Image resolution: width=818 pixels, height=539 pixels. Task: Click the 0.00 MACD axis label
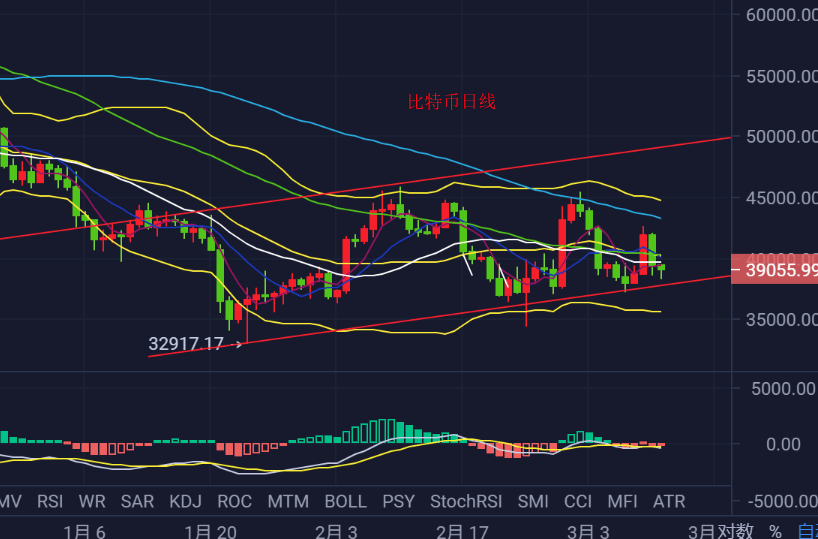point(783,444)
